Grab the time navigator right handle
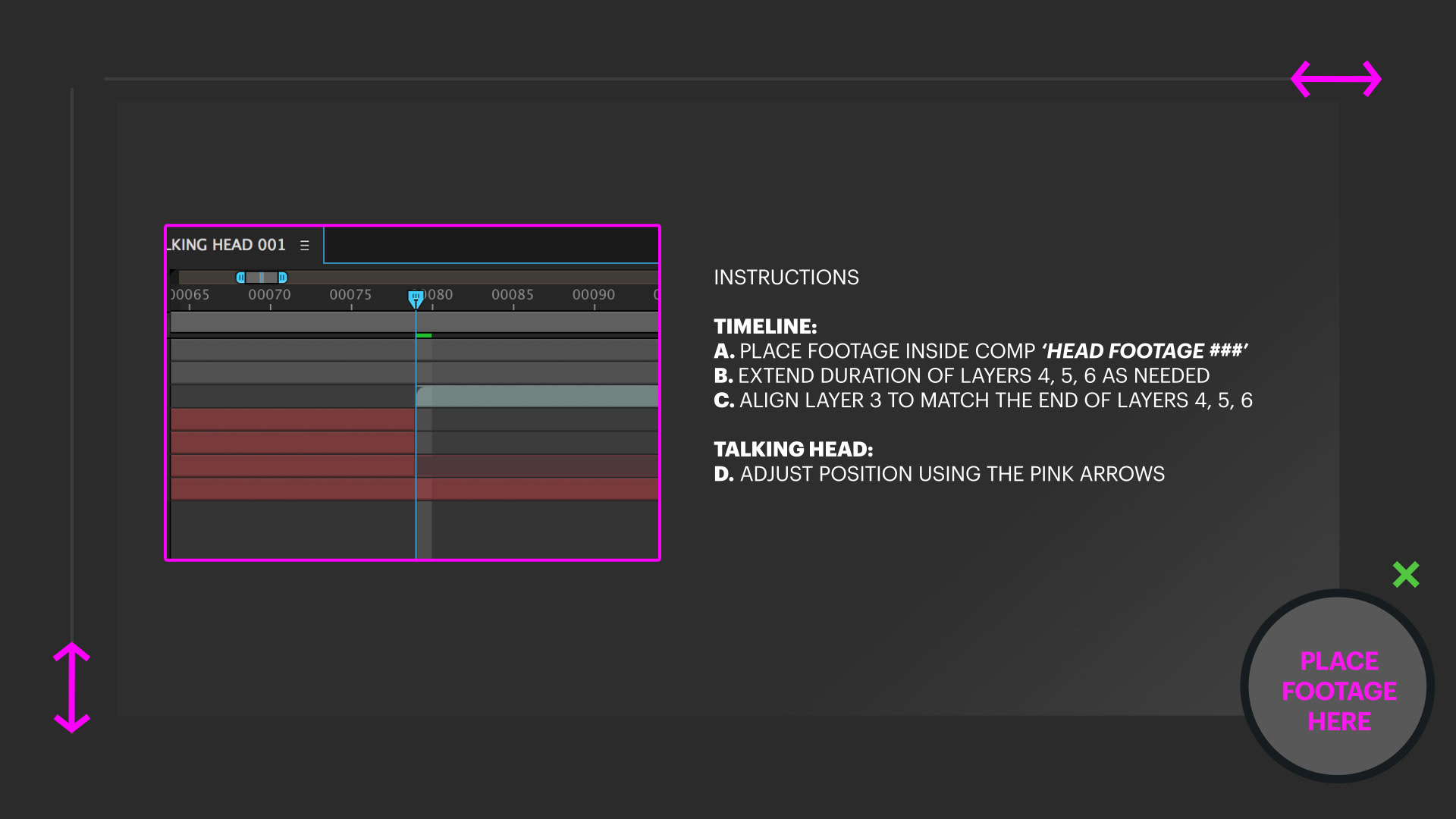This screenshot has height=819, width=1456. [x=283, y=278]
